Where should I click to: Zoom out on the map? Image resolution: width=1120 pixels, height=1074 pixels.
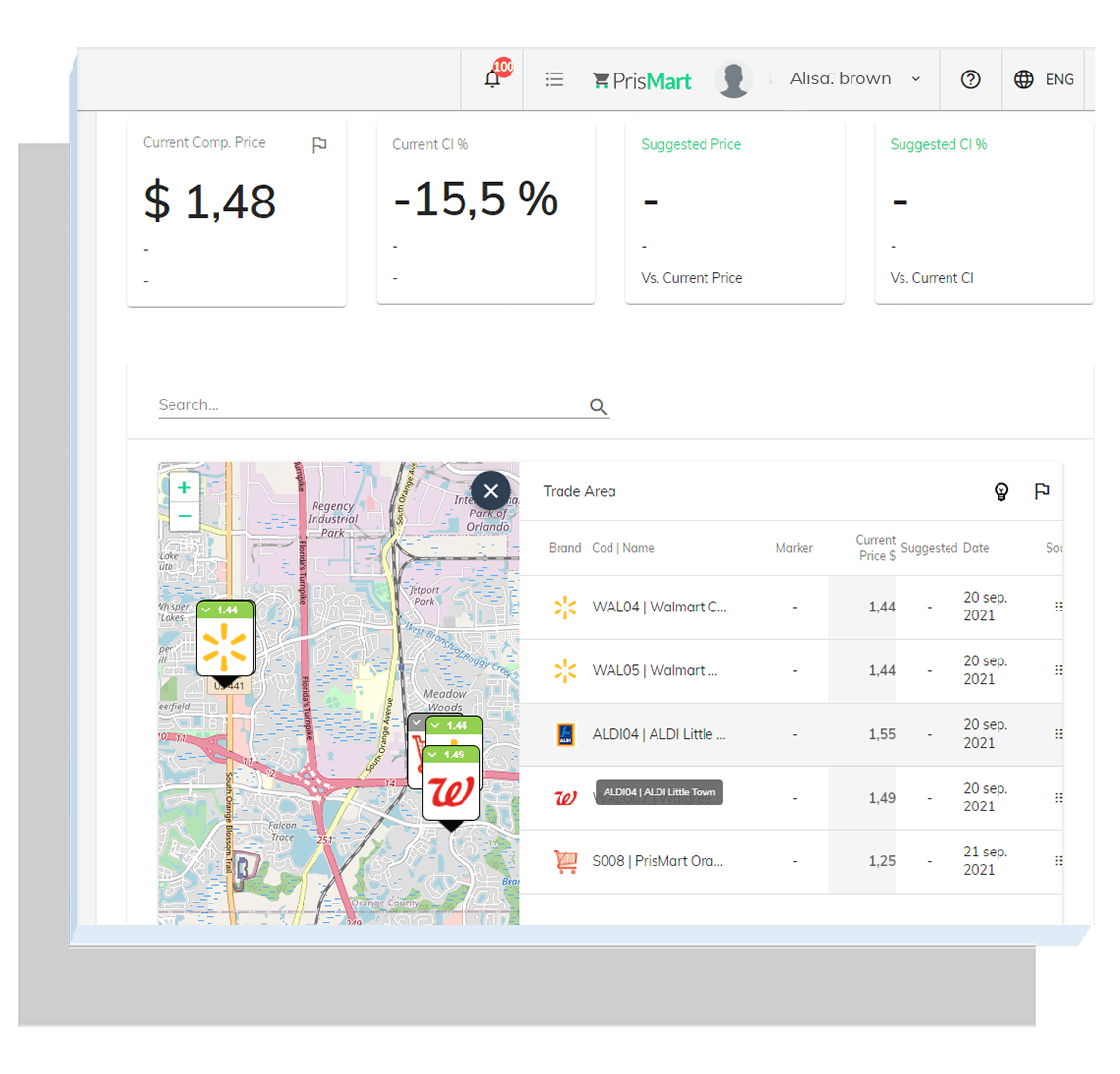[184, 516]
